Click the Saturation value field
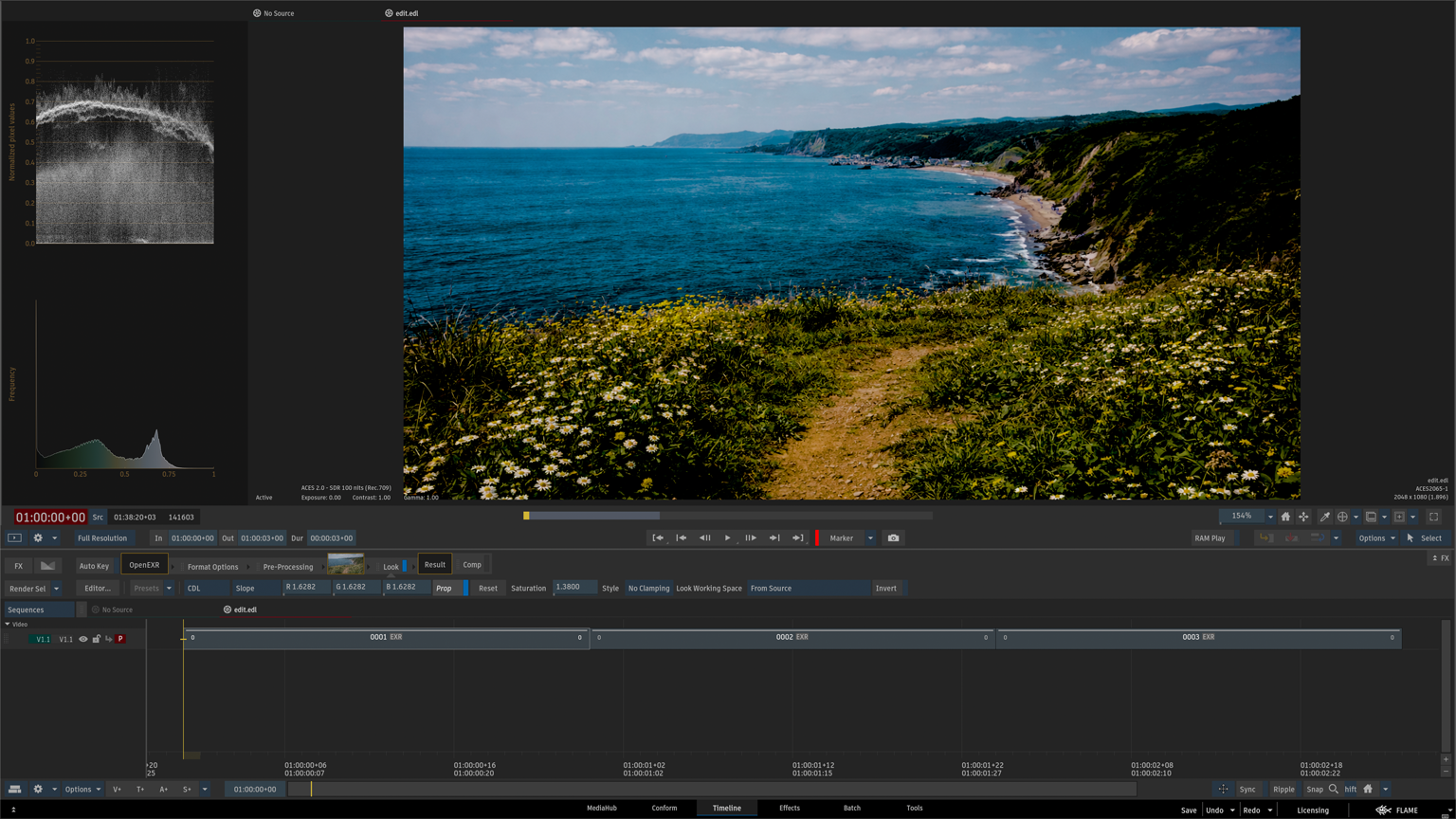1456x819 pixels. (573, 588)
